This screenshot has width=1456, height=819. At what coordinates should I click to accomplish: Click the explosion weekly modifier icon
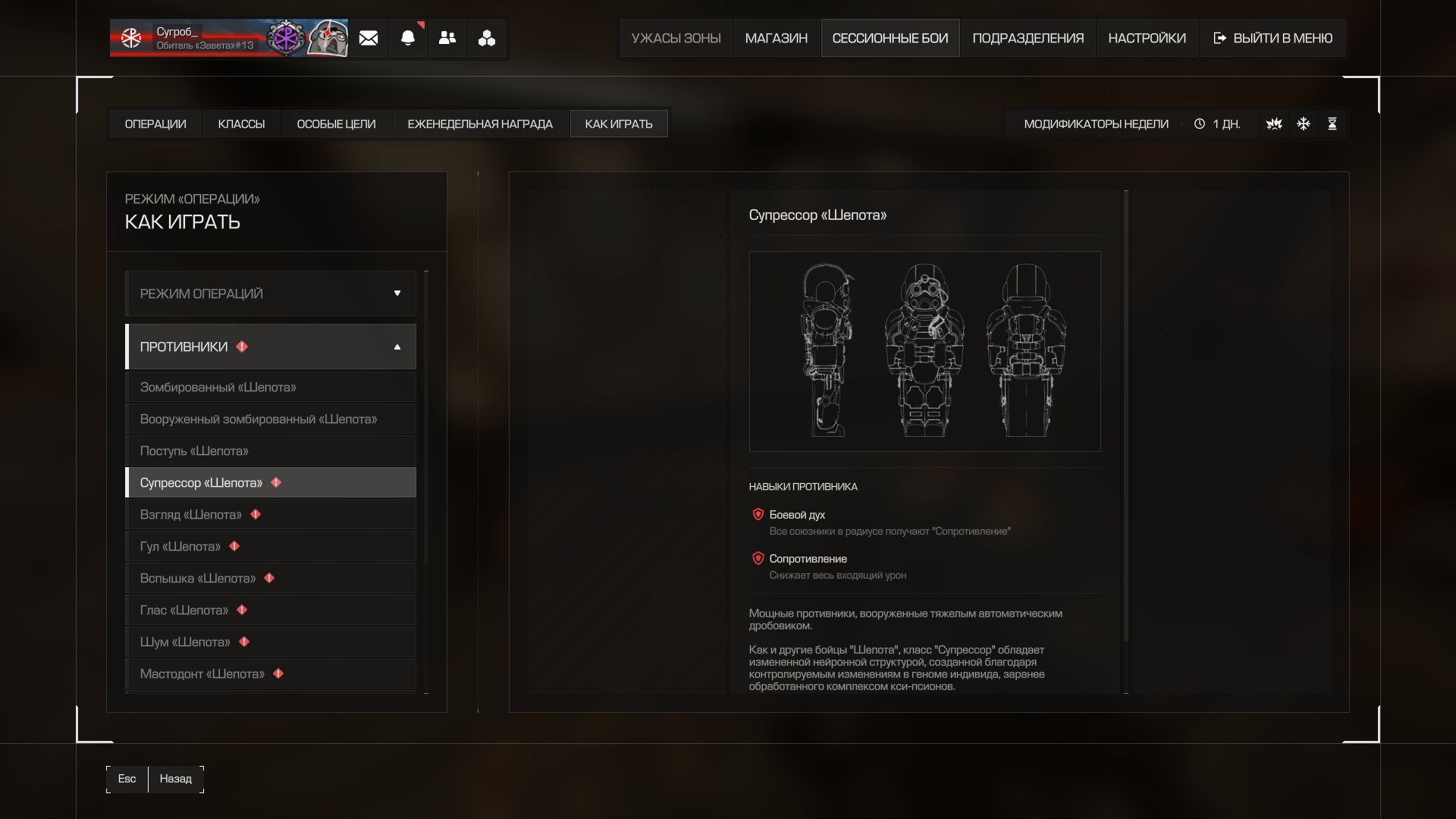(1274, 124)
